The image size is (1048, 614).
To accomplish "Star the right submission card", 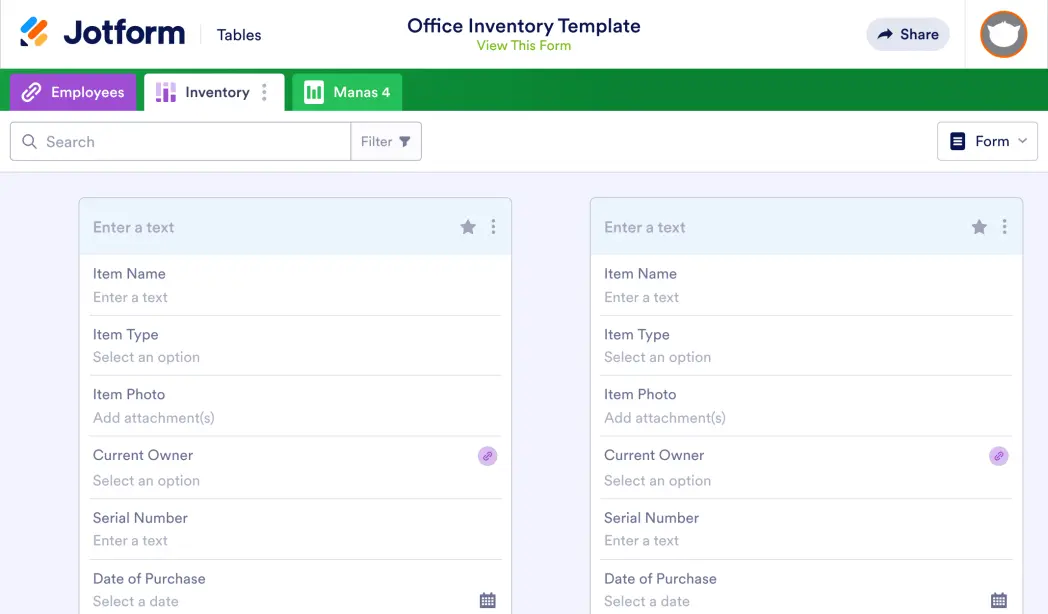I will pyautogui.click(x=979, y=227).
